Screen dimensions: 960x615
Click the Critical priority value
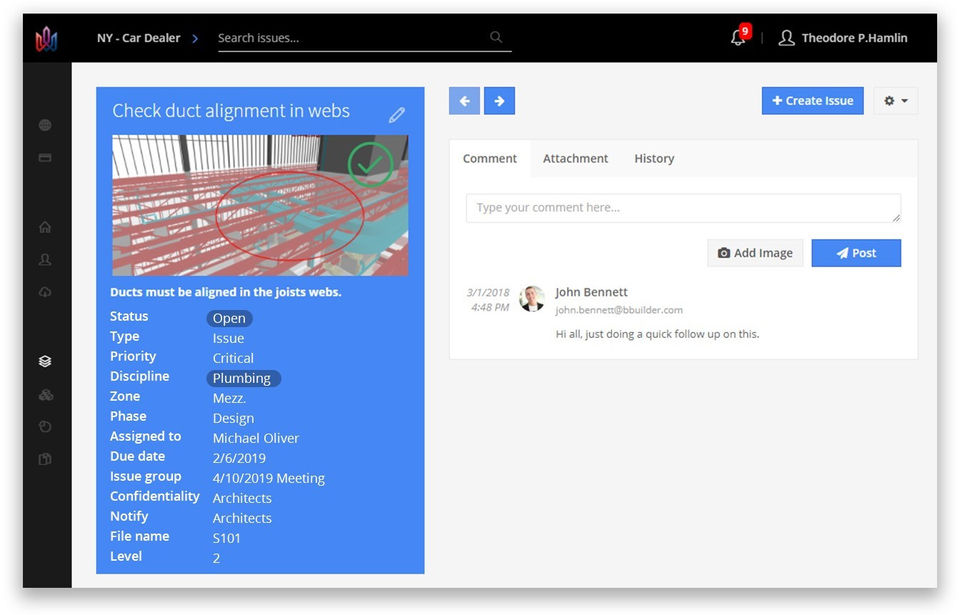[x=233, y=358]
